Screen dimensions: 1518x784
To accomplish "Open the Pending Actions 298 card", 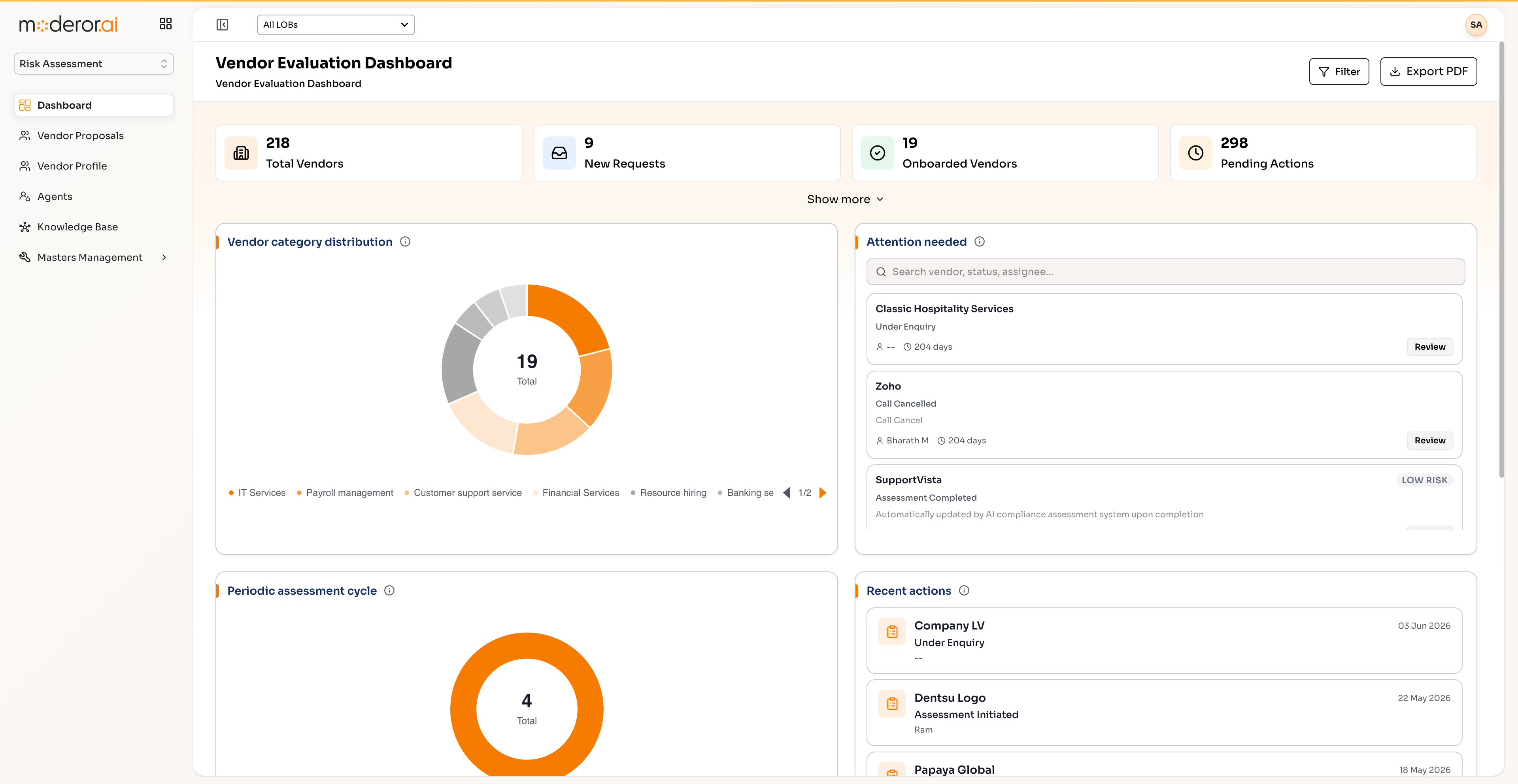I will click(x=1324, y=153).
